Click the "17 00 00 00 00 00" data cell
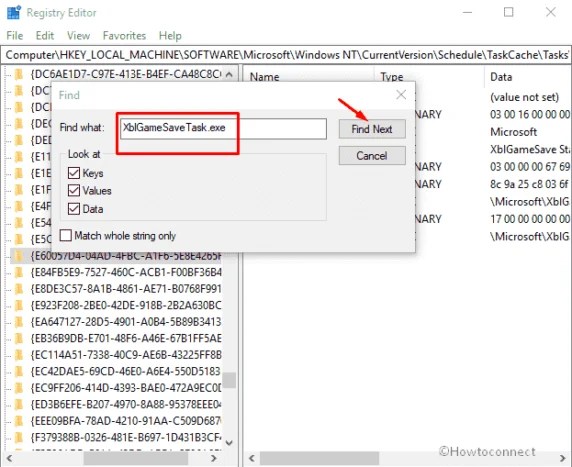 coord(530,219)
